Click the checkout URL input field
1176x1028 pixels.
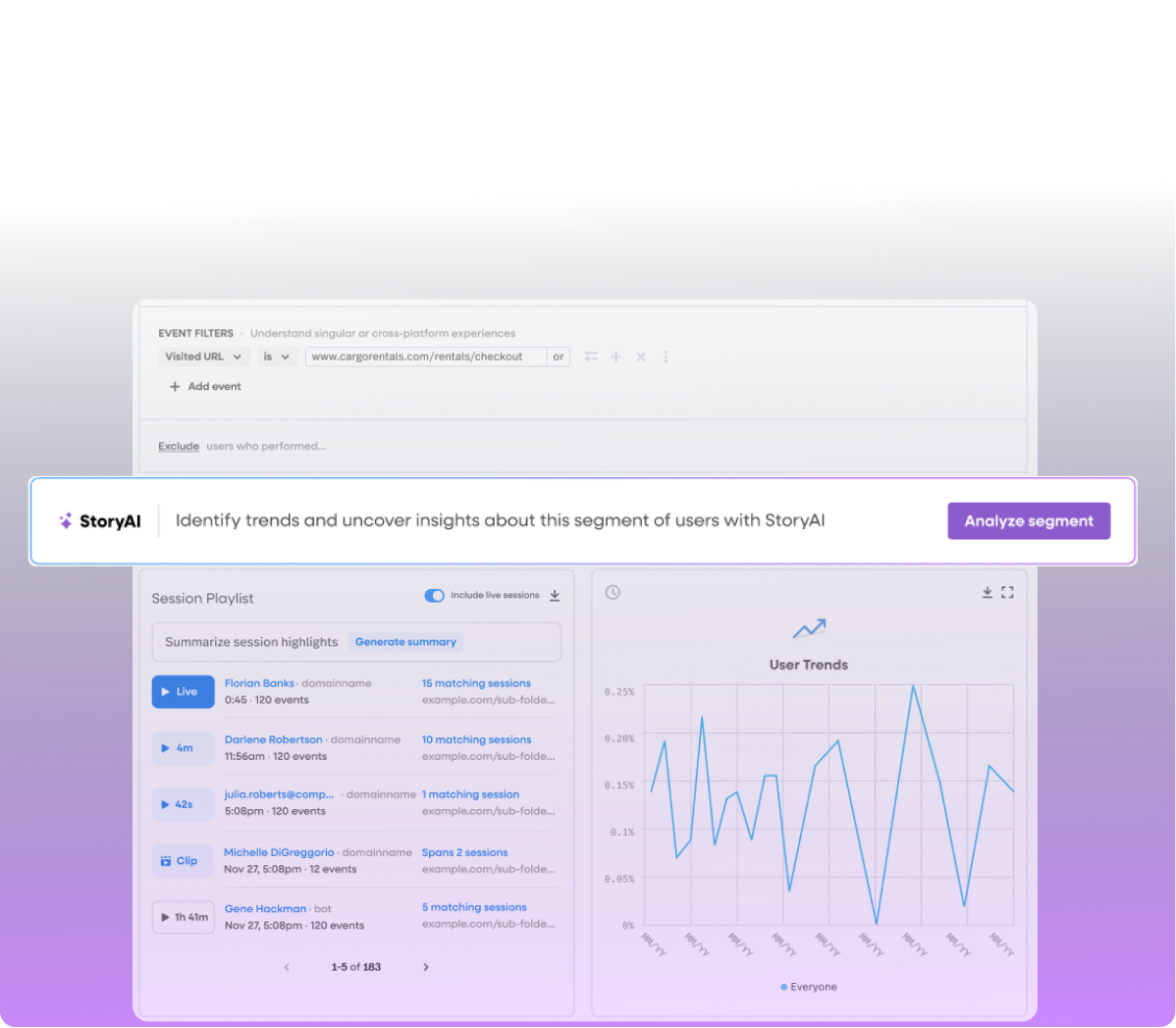tap(425, 356)
